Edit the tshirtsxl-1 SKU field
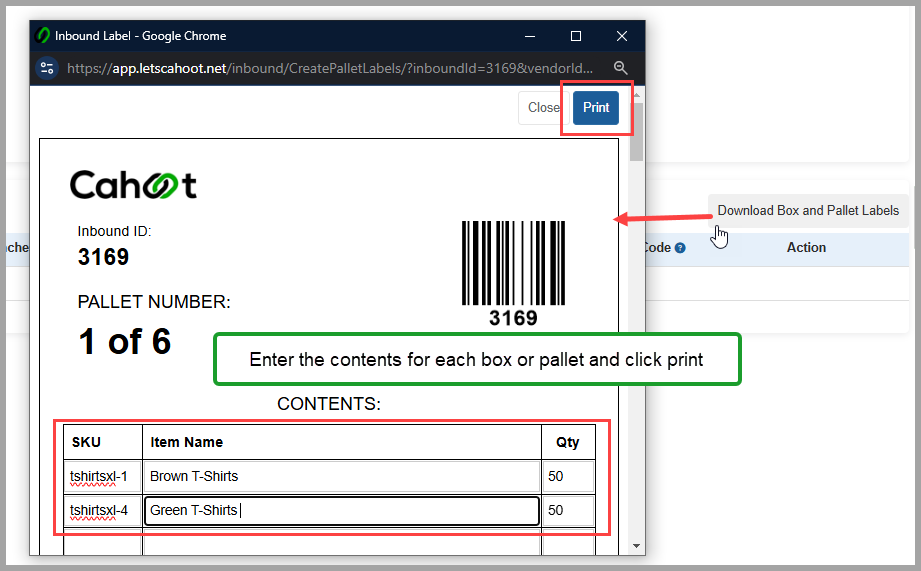921x571 pixels. click(x=102, y=476)
